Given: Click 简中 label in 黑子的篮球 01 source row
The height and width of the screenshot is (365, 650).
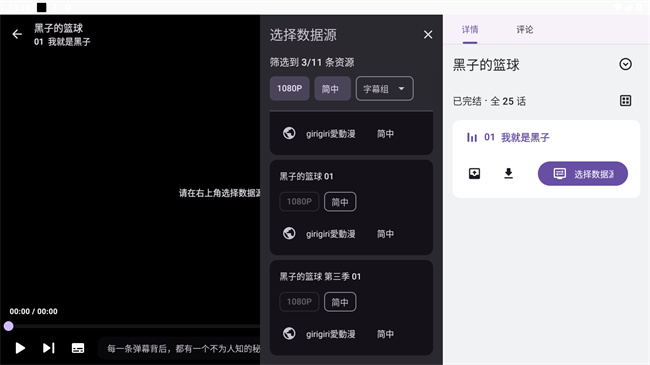Looking at the screenshot, I should point(386,234).
